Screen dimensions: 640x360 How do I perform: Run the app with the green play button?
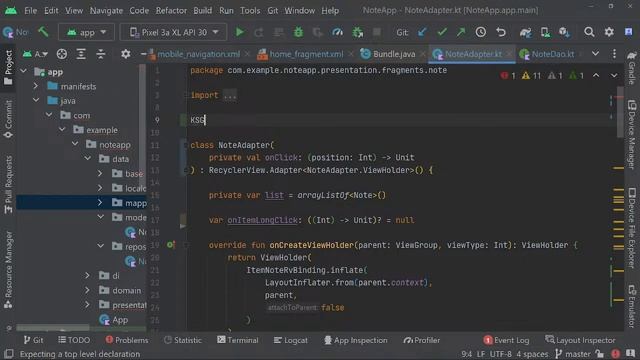coord(240,32)
